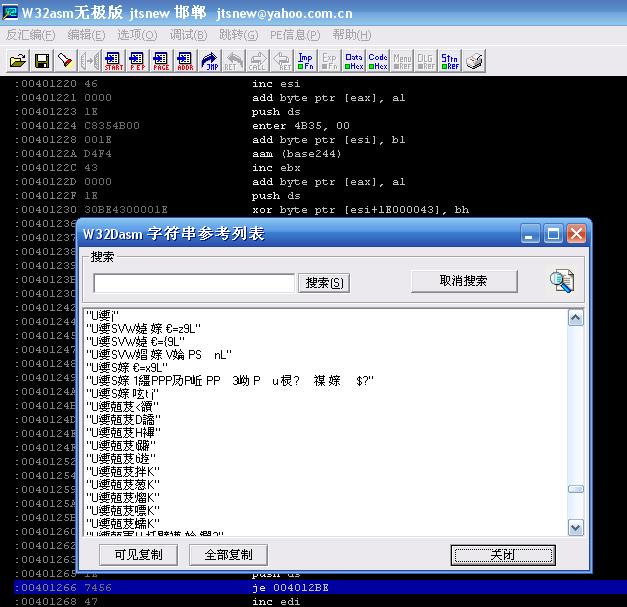The height and width of the screenshot is (607, 627).
Task: Select string entry ending with "€={9L"
Action: pos(135,341)
